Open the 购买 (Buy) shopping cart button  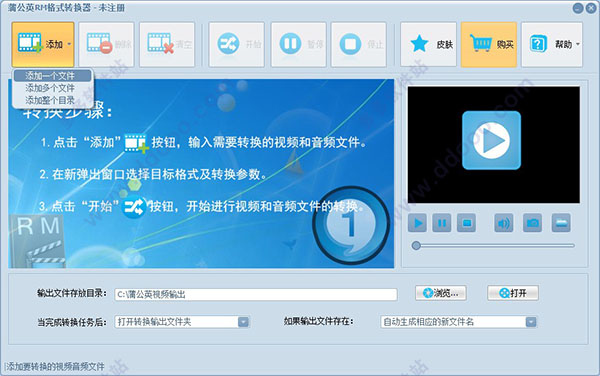coord(489,44)
